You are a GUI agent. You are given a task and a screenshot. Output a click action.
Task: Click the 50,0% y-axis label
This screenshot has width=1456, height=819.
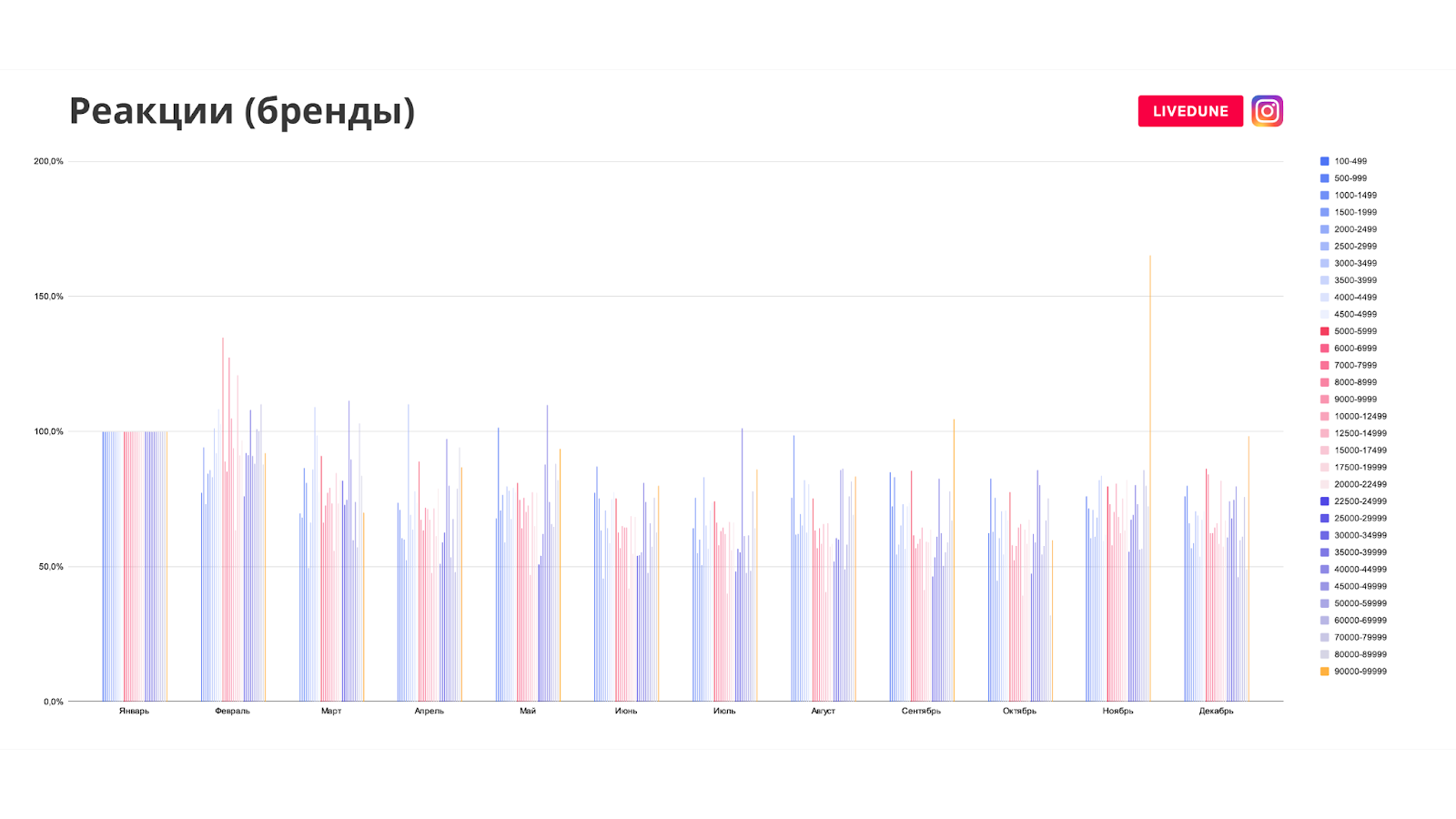tap(52, 567)
